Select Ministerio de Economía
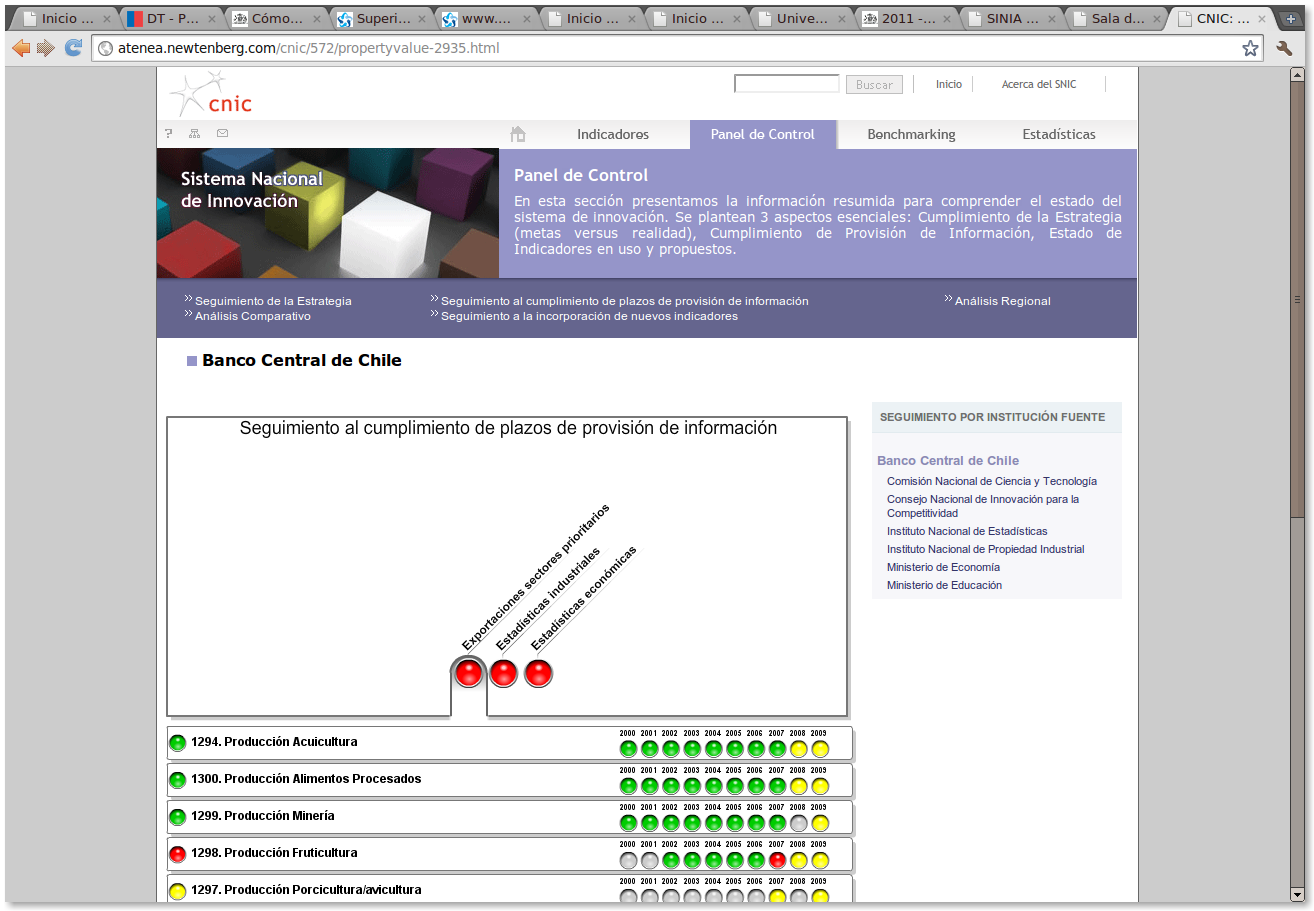This screenshot has height=911, width=1314. [x=943, y=567]
